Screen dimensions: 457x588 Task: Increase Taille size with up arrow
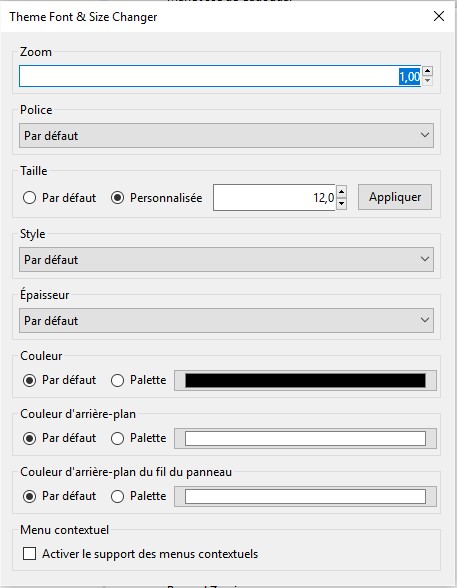(341, 192)
